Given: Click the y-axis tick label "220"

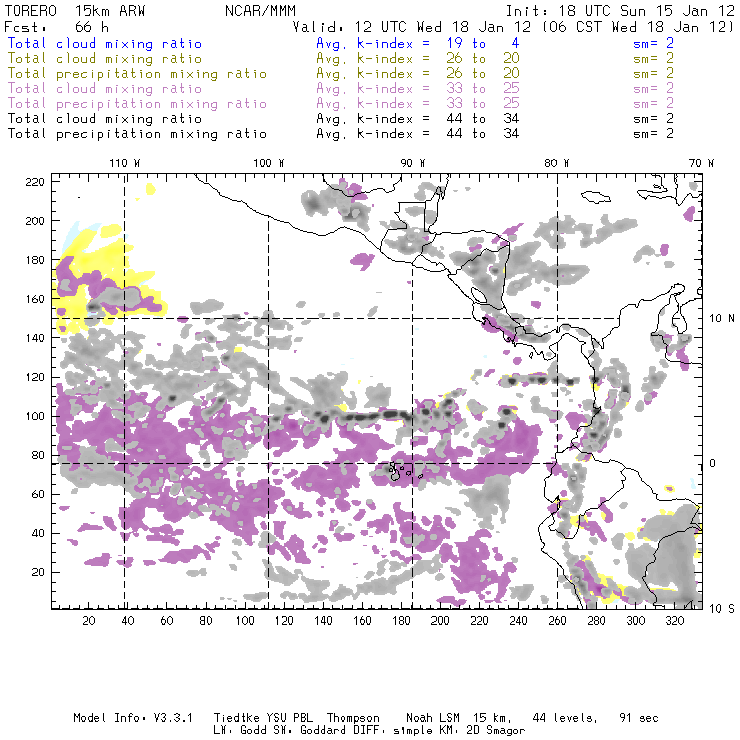Looking at the screenshot, I should 35,182.
